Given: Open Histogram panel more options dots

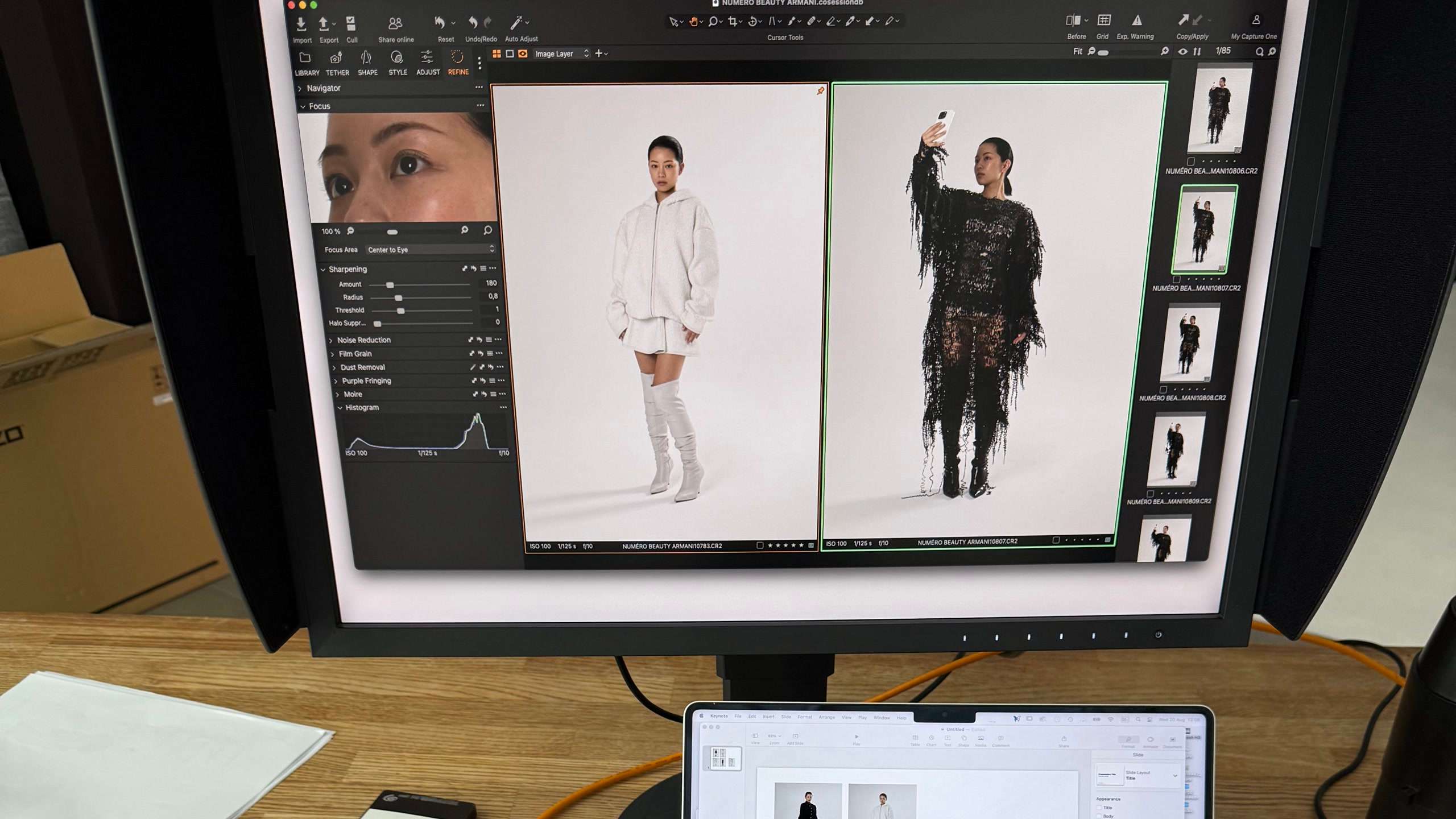Looking at the screenshot, I should coord(503,407).
